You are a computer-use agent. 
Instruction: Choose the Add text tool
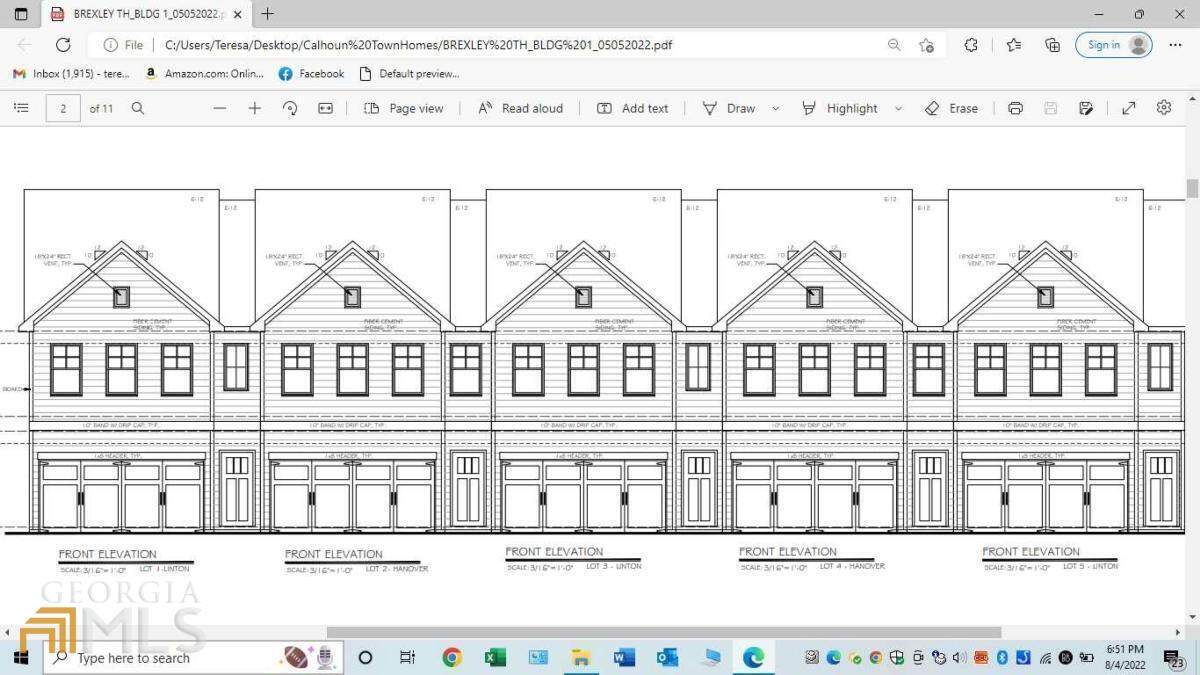(x=633, y=108)
